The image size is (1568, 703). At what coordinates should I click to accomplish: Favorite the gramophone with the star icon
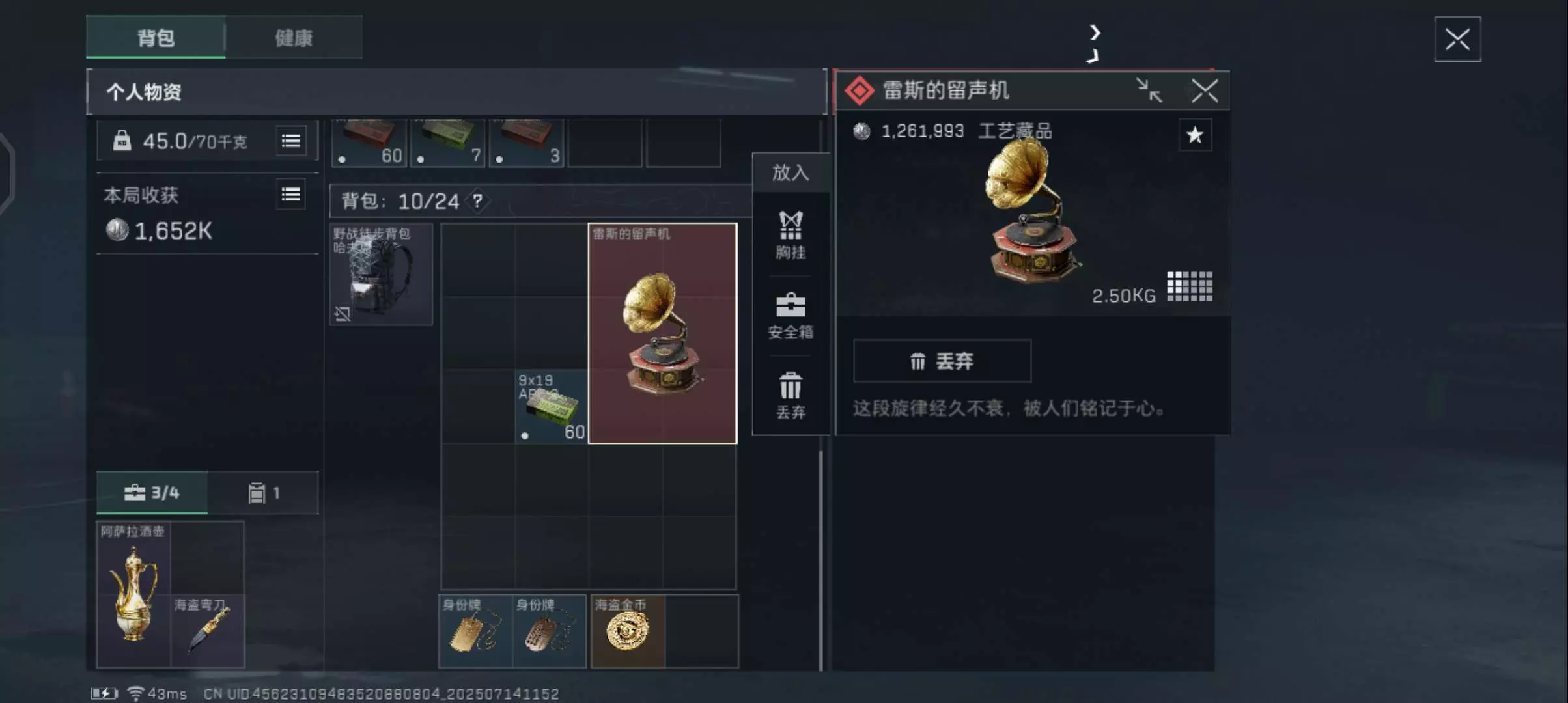1195,135
